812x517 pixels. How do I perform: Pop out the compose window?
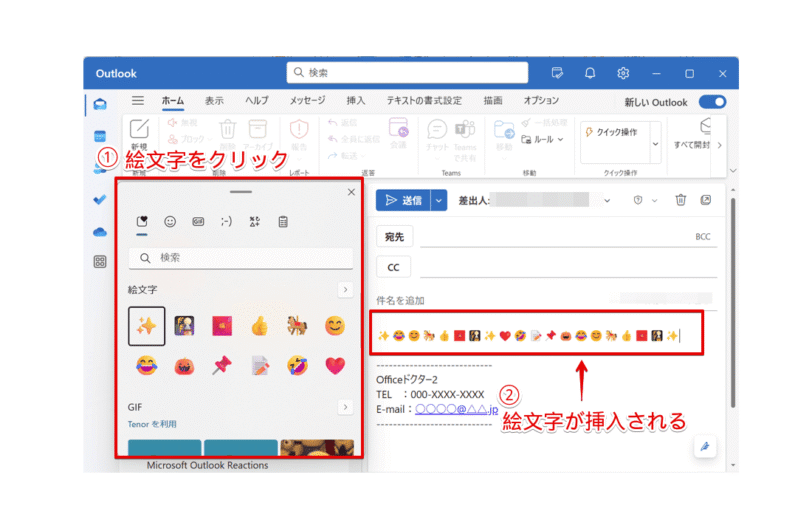click(706, 200)
